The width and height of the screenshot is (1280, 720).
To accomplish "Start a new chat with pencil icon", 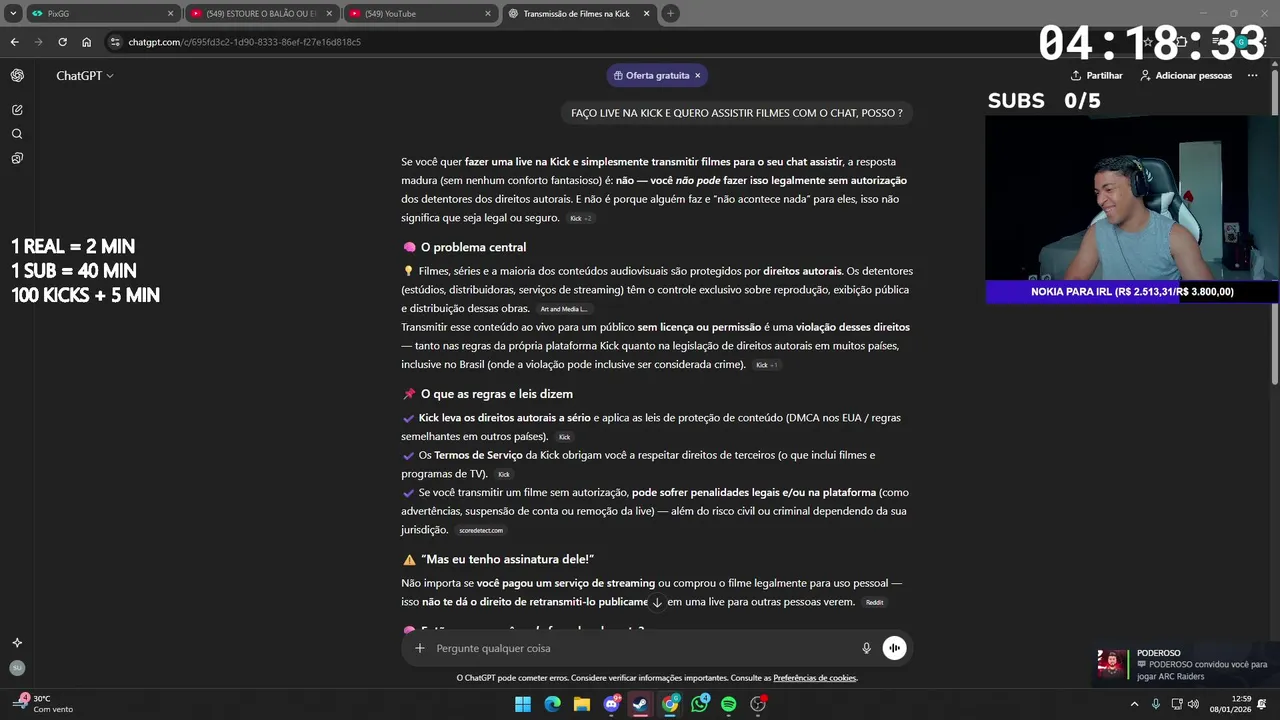I will point(17,110).
